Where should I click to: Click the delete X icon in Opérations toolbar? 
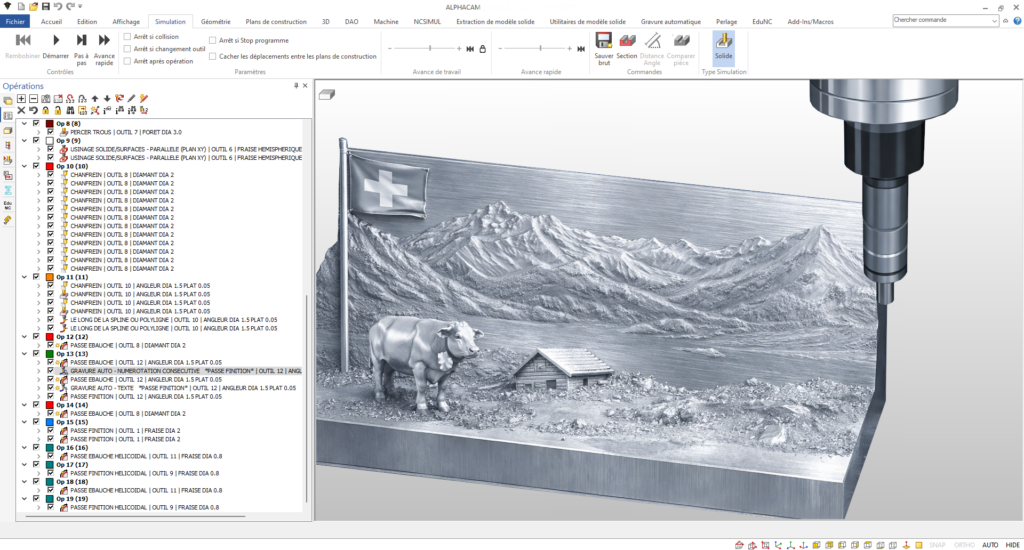[22, 110]
